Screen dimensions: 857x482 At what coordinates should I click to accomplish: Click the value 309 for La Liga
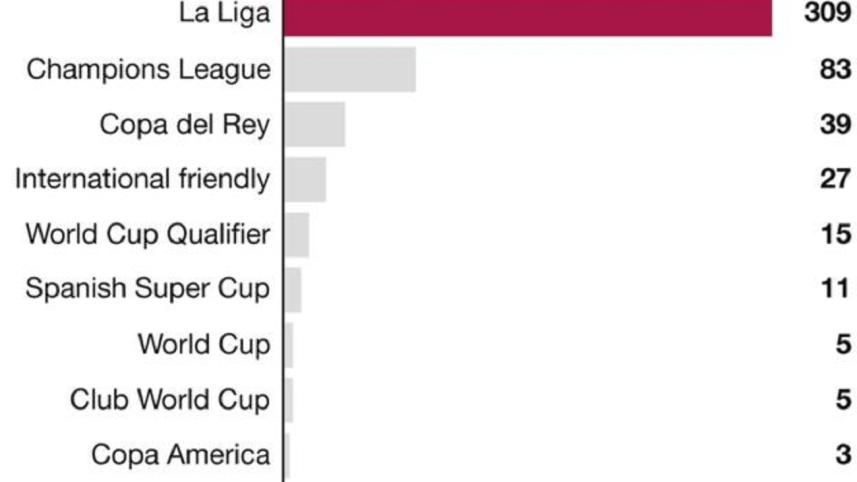click(x=827, y=15)
